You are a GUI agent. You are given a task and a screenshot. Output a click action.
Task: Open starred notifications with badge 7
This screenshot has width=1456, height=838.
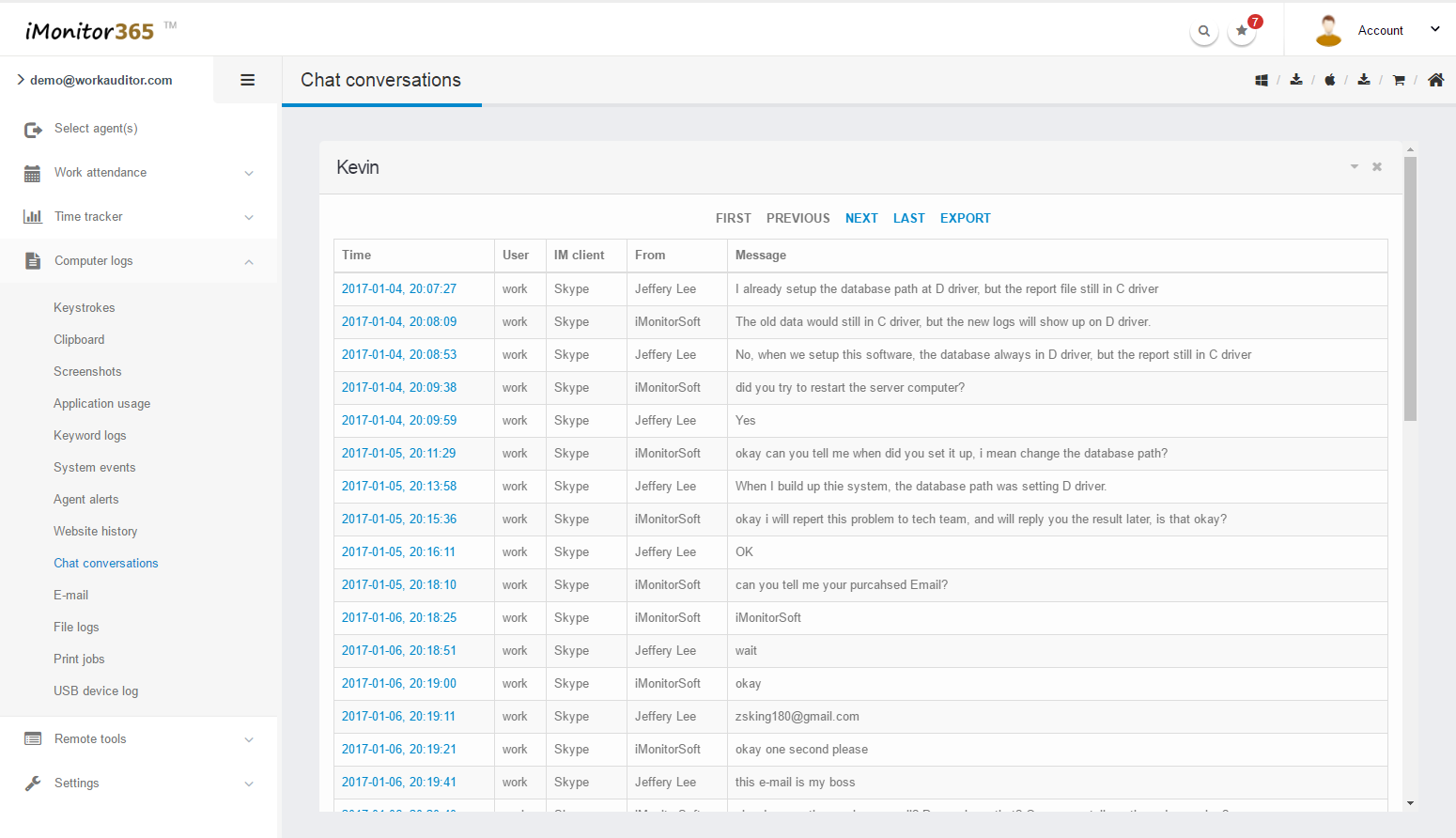pos(1242,31)
